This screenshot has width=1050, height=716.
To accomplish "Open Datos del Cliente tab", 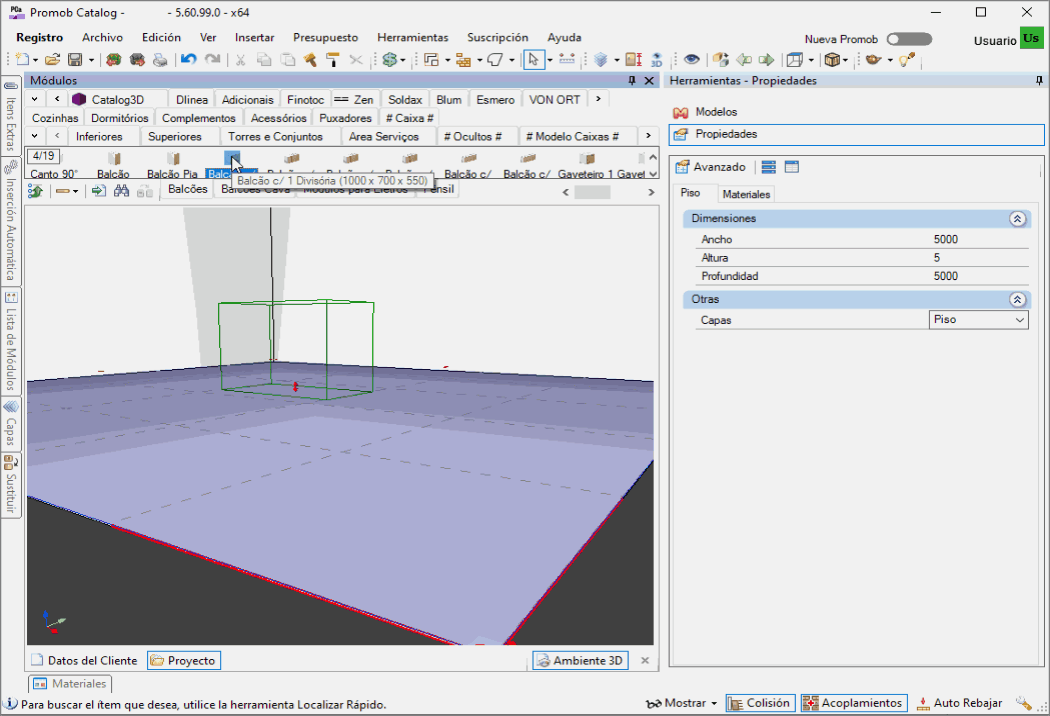I will click(84, 660).
